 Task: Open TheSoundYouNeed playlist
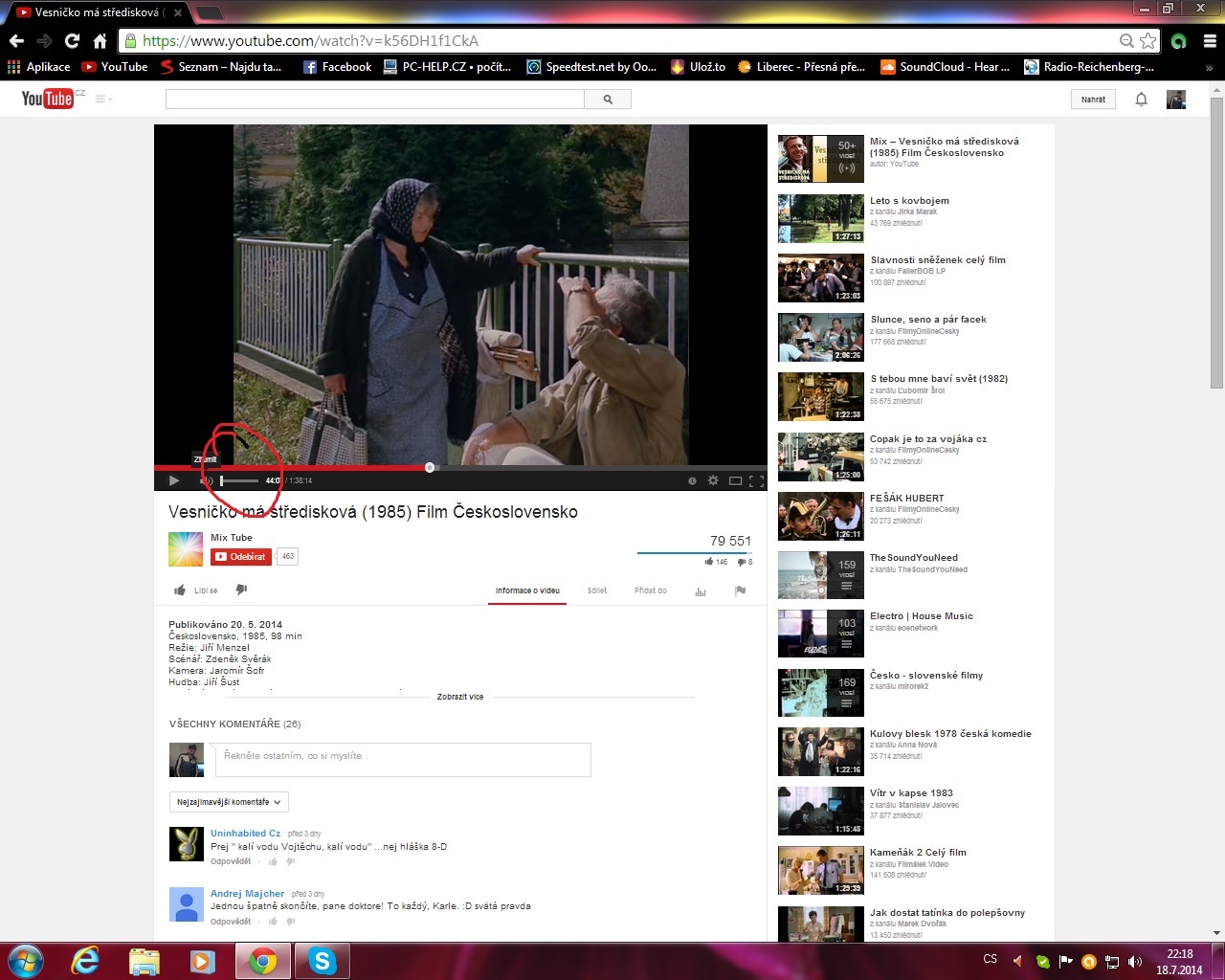click(914, 558)
